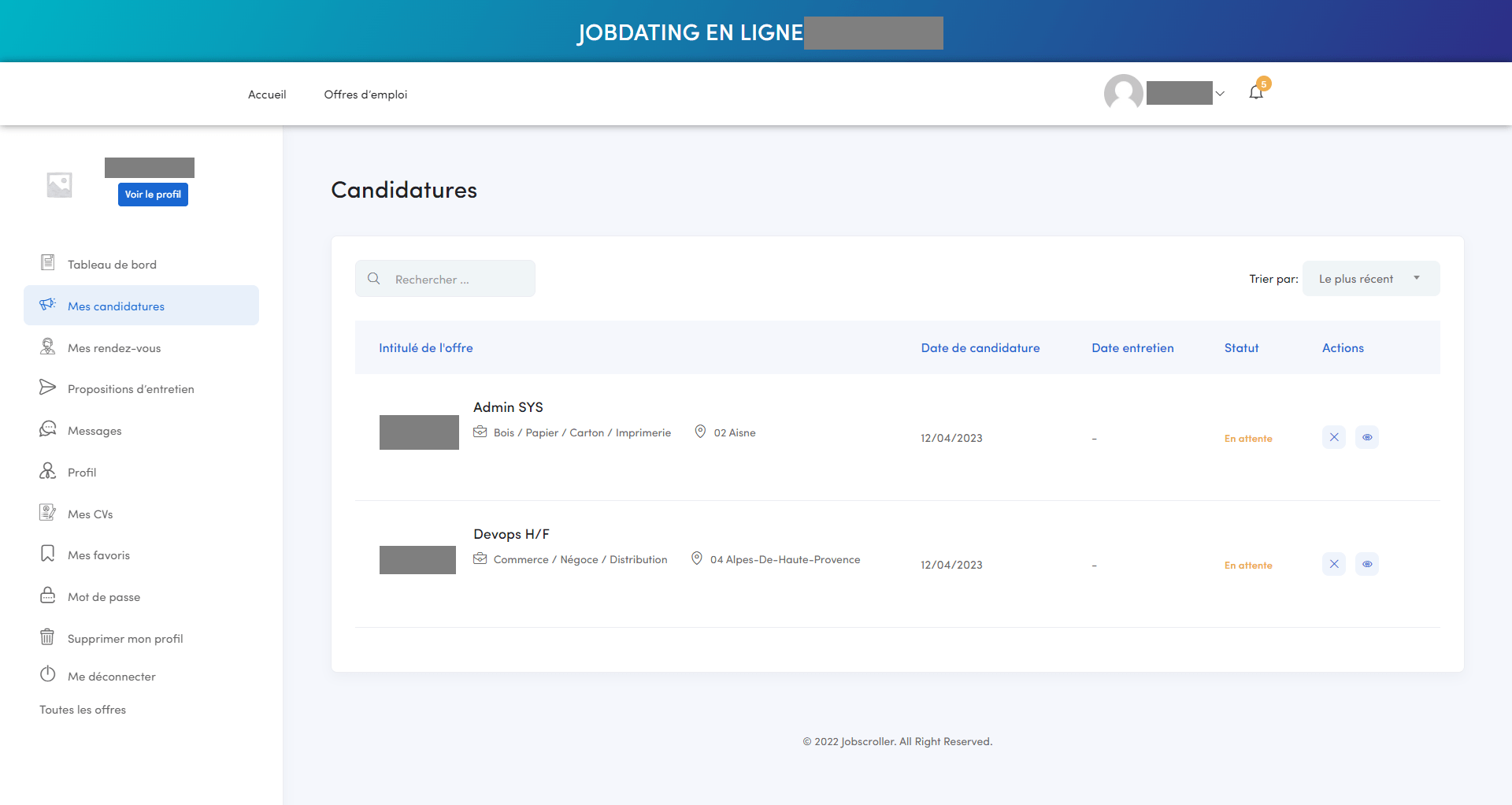The image size is (1512, 805).
Task: Click the search magnifier icon
Action: click(374, 279)
